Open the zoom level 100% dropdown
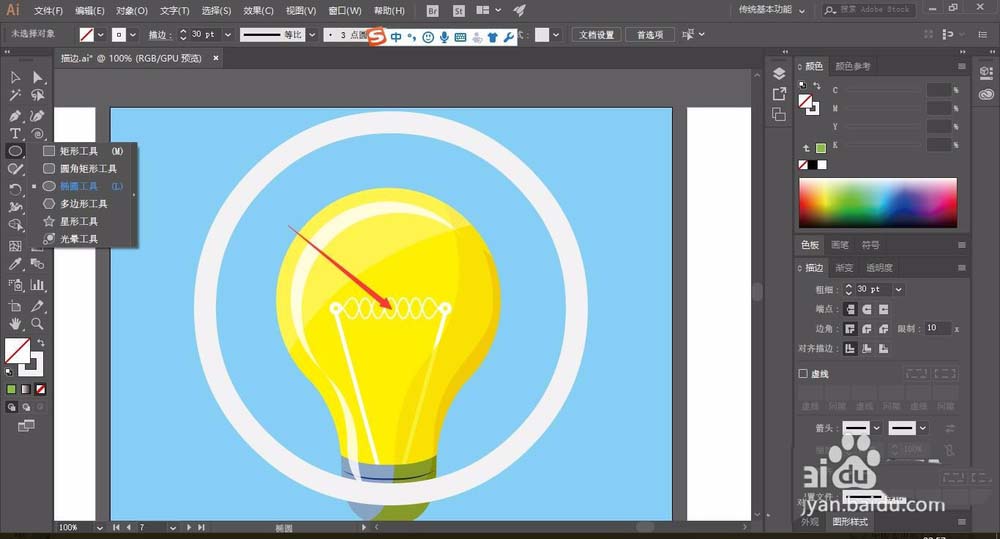The image size is (1000, 539). click(99, 528)
